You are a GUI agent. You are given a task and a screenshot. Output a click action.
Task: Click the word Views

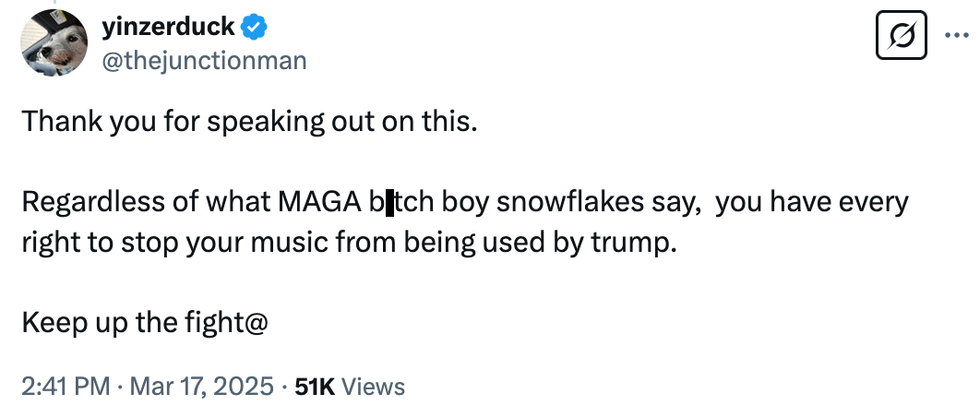click(373, 386)
